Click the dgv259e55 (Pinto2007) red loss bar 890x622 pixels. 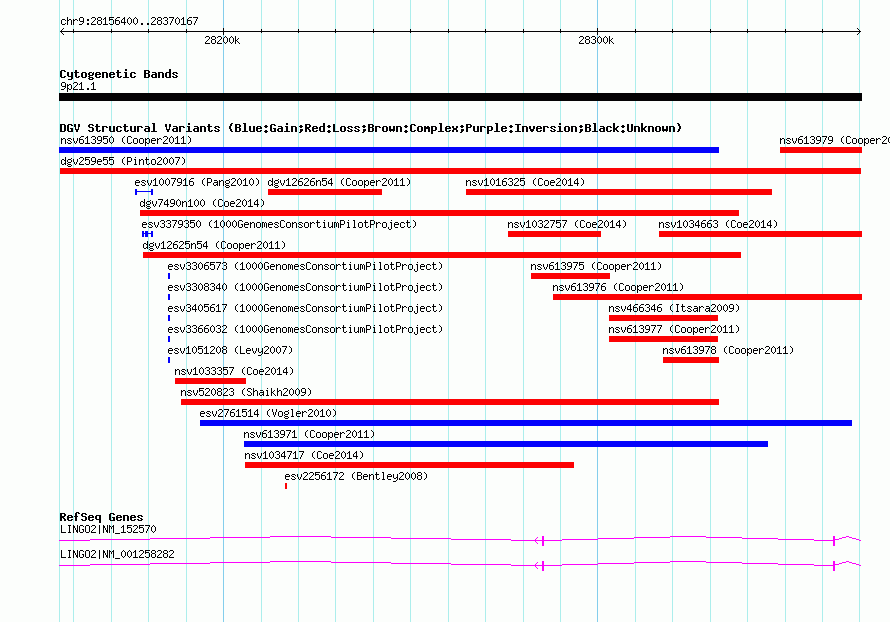coord(460,171)
